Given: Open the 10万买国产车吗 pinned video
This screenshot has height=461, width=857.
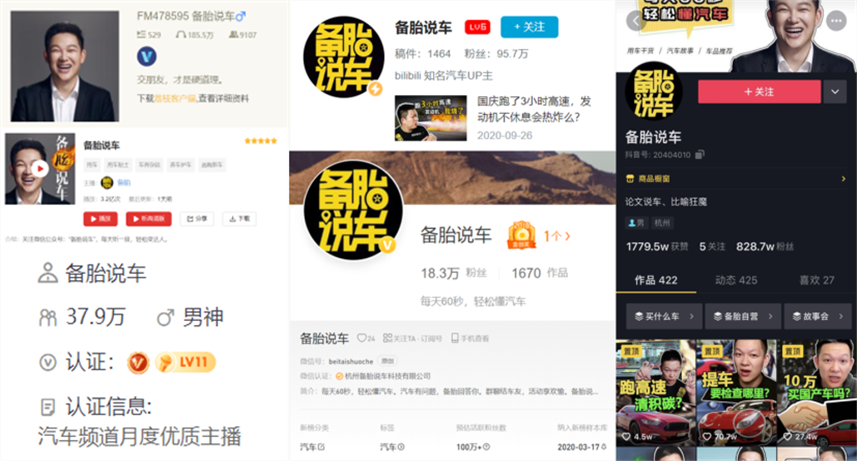Looking at the screenshot, I should [817, 392].
